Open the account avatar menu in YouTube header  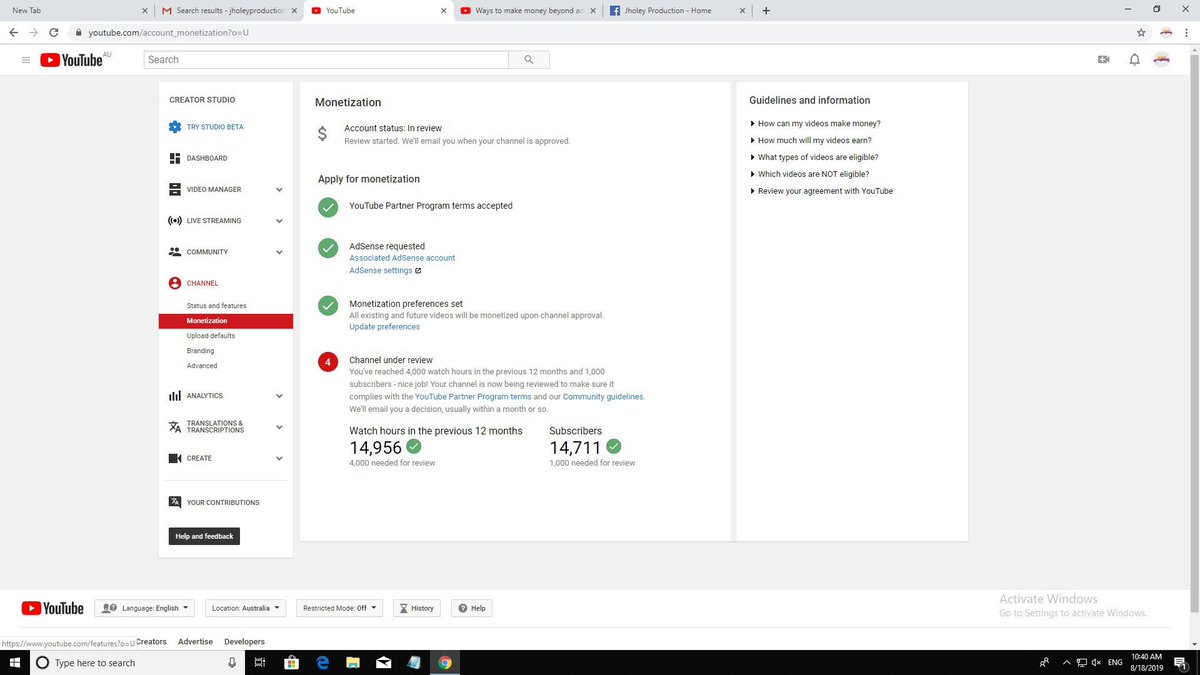click(1162, 60)
